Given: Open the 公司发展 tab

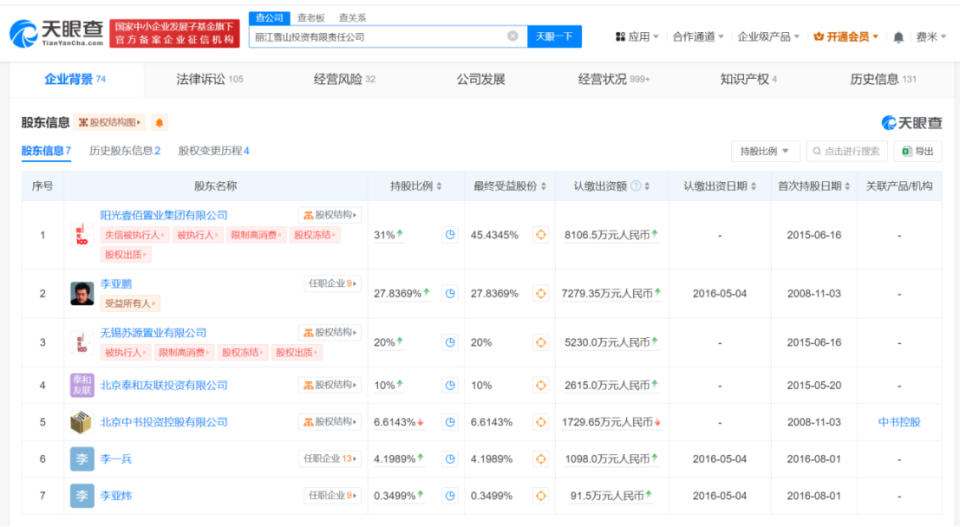Looking at the screenshot, I should [481, 79].
